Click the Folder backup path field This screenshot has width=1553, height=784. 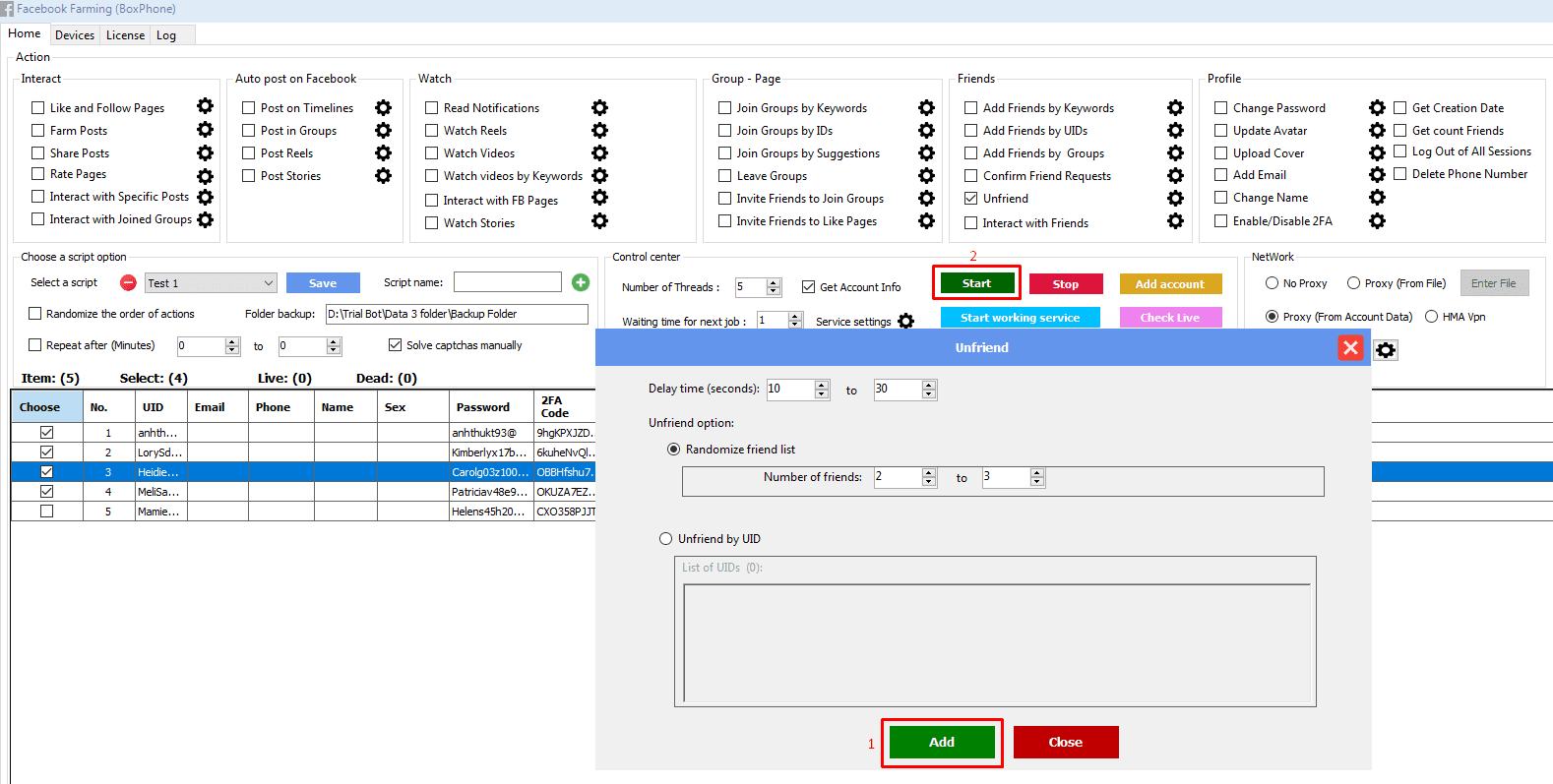pos(457,314)
